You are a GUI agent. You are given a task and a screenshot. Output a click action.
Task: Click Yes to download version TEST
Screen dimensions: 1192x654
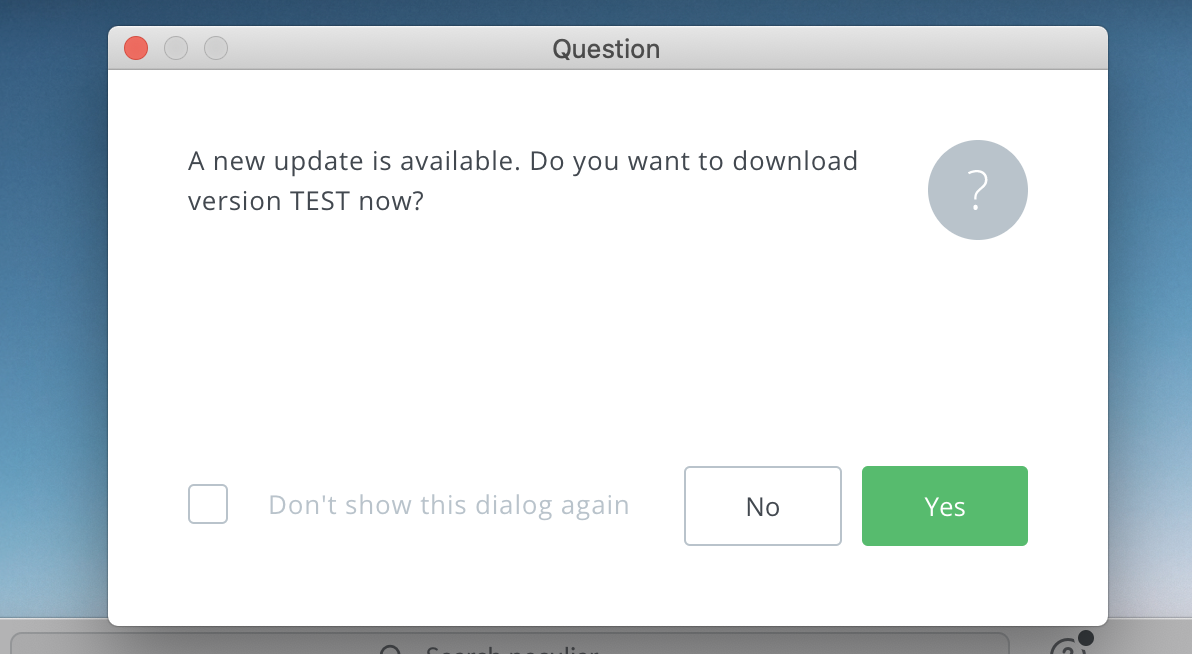click(944, 506)
